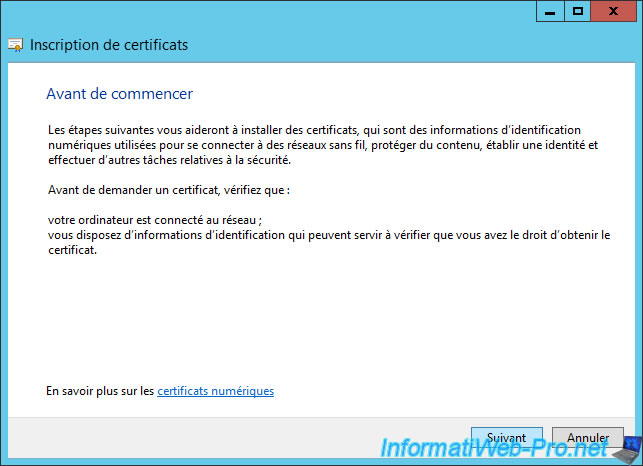Click the line "votre ordinateur est connecté au réseau ;"
Viewport: 643px width, 466px height.
[x=155, y=220]
